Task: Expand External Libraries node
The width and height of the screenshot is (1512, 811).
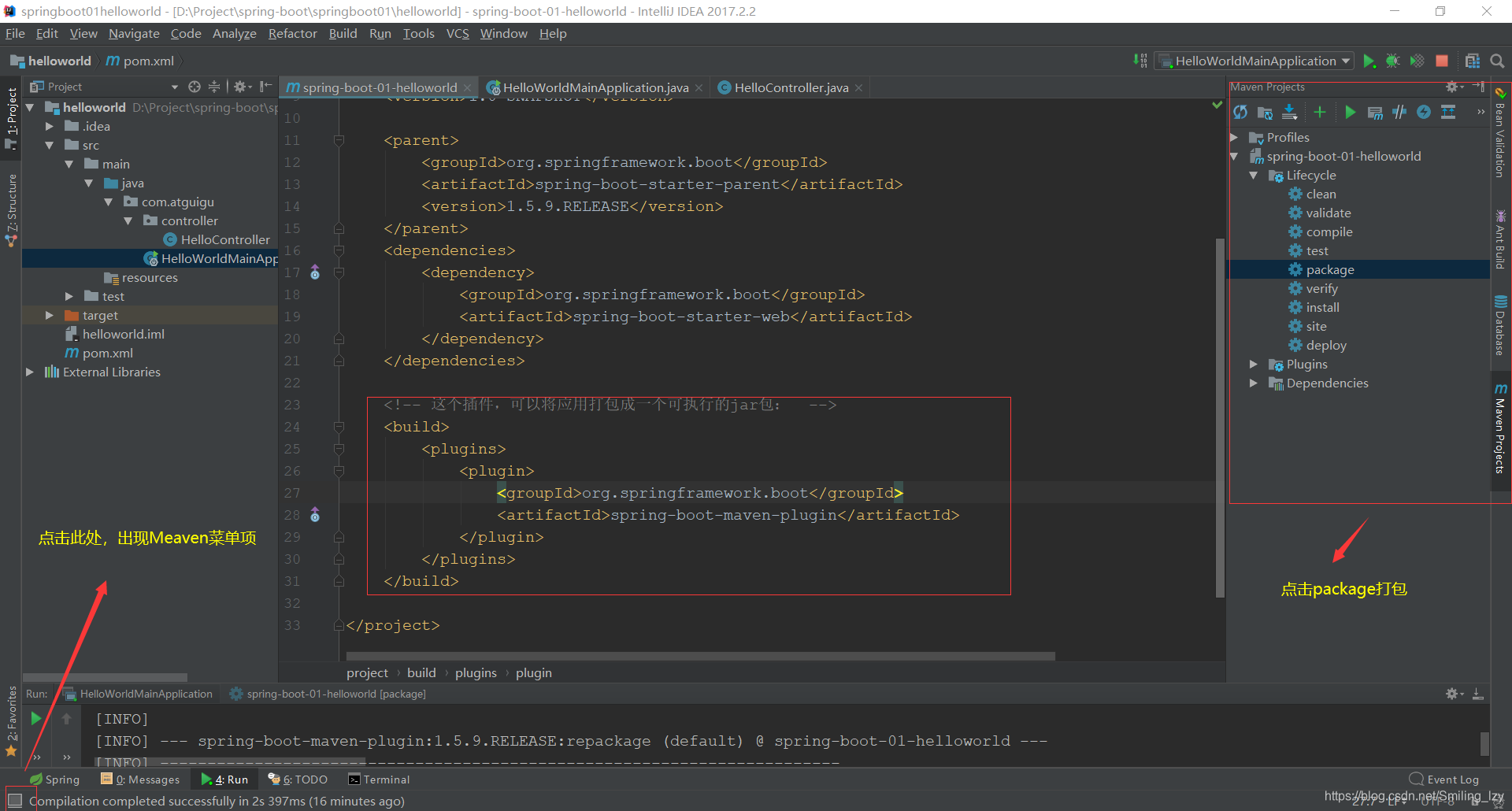Action: pos(30,372)
